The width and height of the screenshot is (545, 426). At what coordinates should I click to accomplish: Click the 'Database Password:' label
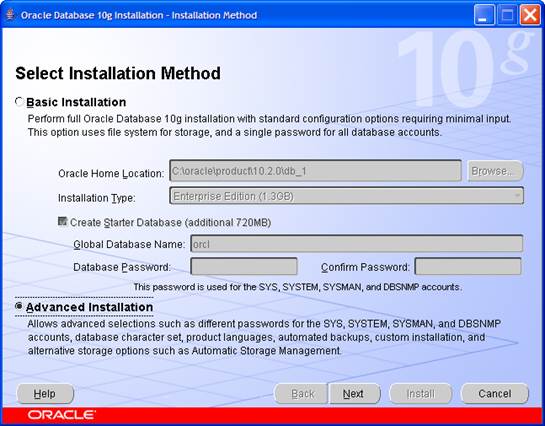click(x=122, y=267)
